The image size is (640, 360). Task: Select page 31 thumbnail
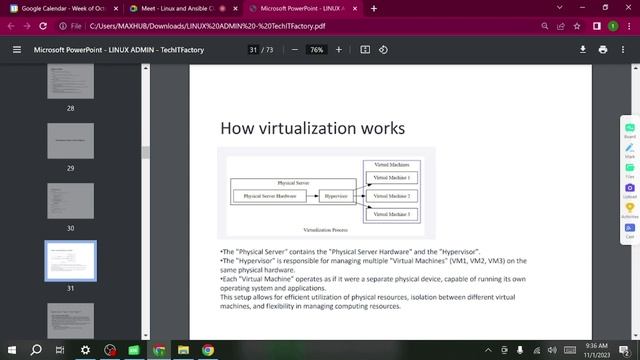click(71, 261)
